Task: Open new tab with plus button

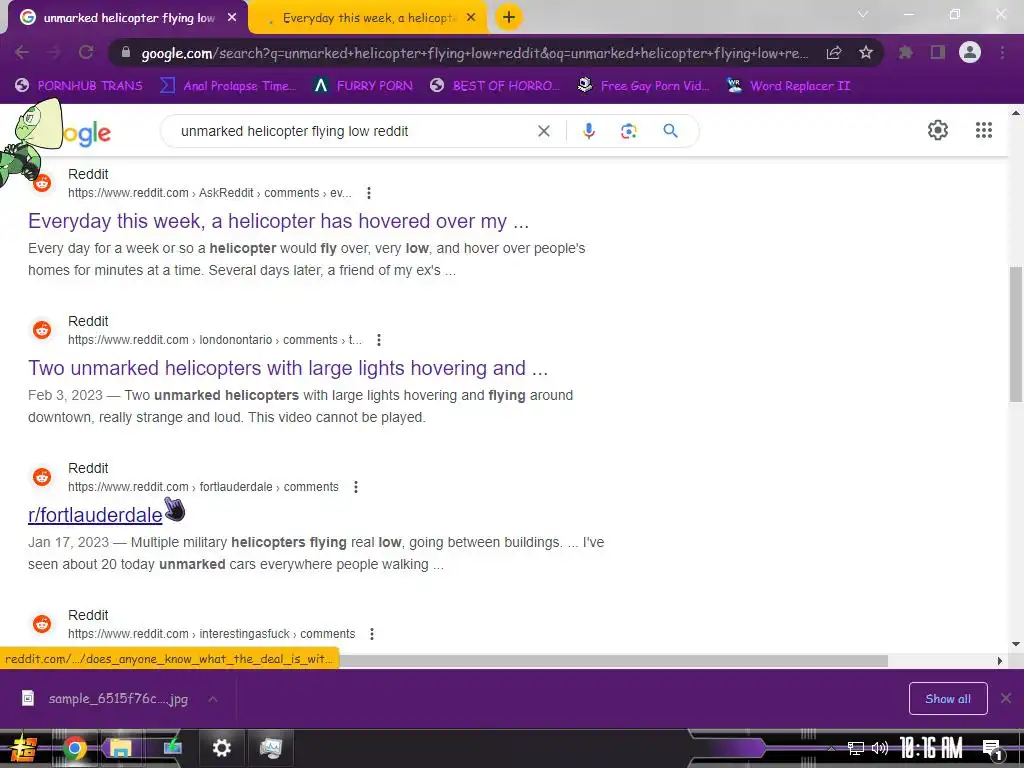Action: [x=509, y=17]
